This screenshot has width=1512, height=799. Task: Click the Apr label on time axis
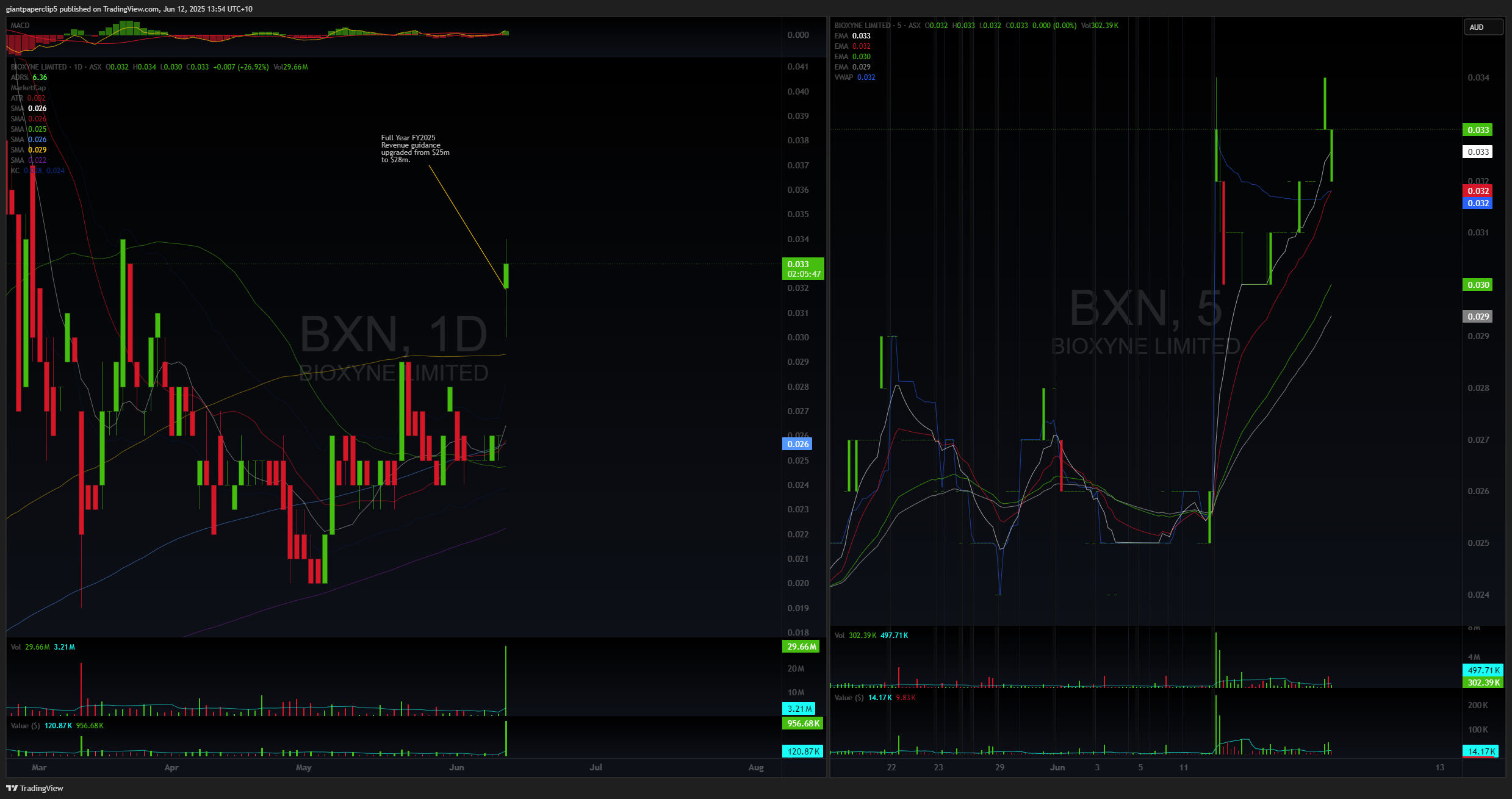(x=171, y=767)
